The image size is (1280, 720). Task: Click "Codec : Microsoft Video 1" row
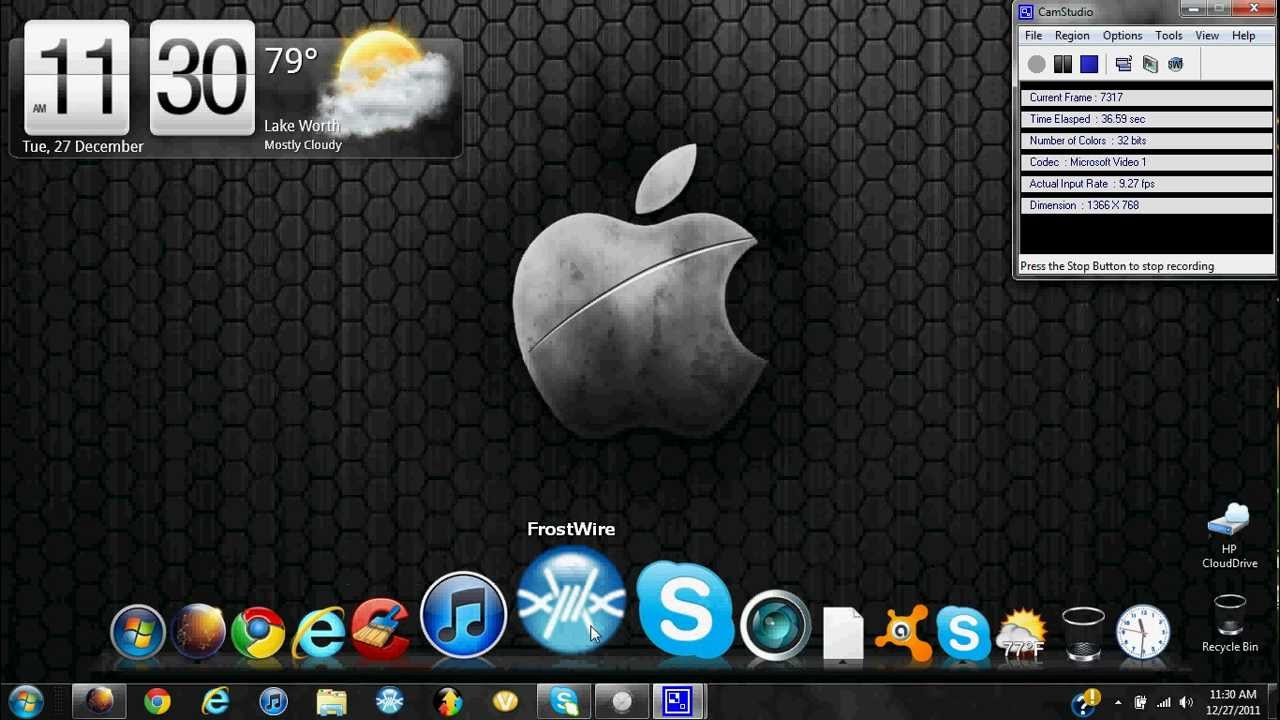1146,162
